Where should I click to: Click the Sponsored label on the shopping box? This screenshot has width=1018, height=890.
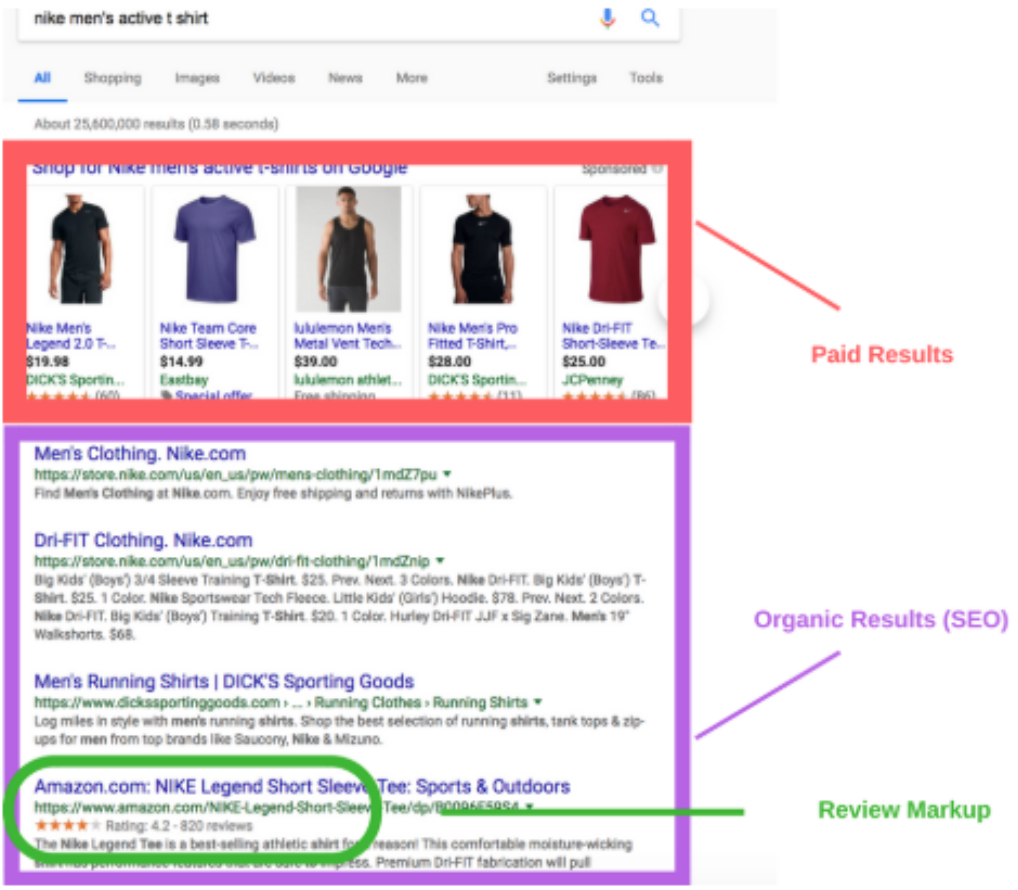click(x=615, y=169)
